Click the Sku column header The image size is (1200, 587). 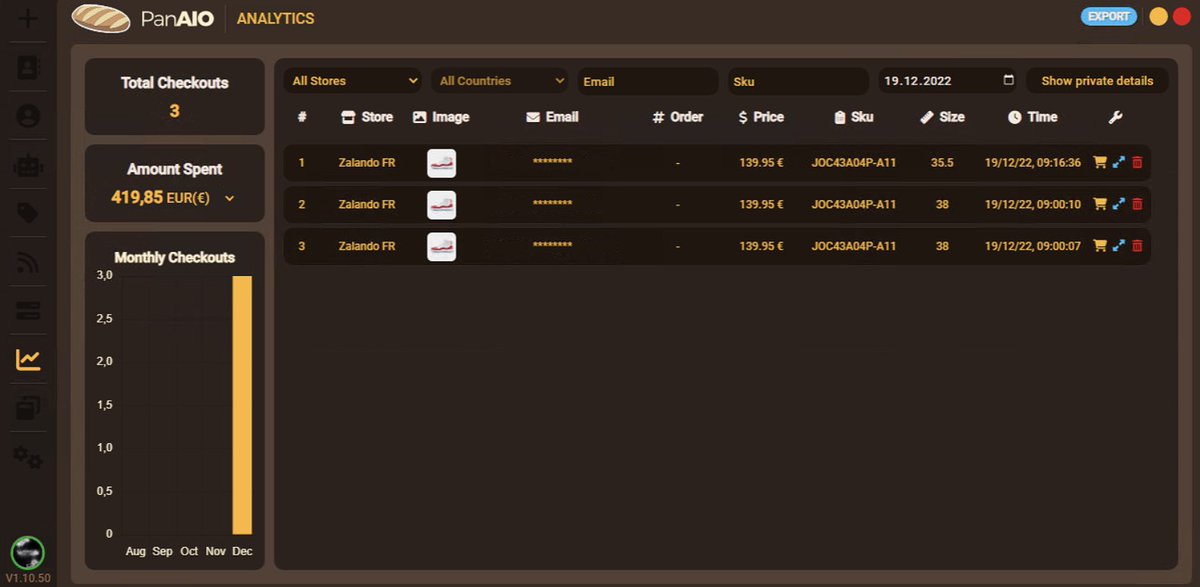[853, 117]
